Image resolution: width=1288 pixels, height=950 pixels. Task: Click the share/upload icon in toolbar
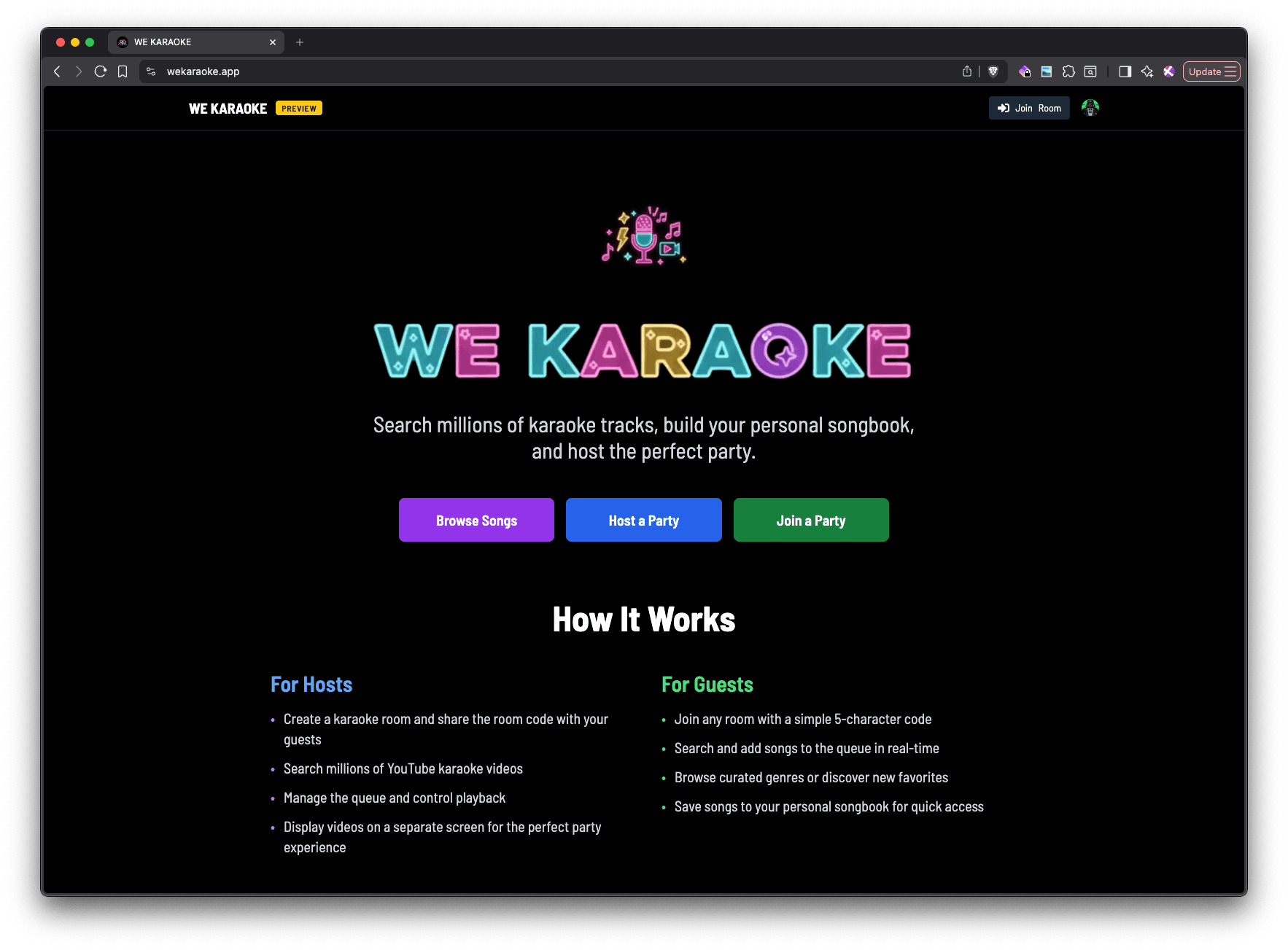967,71
